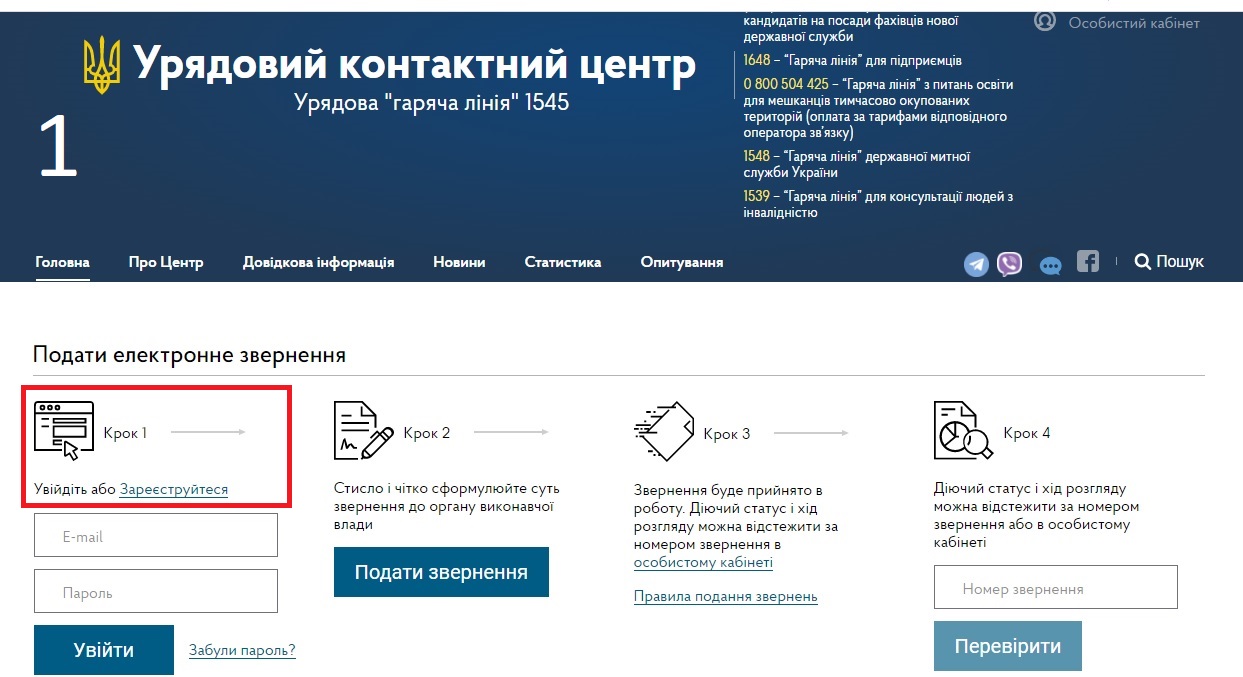Image resolution: width=1243 pixels, height=677 pixels.
Task: Click the Крок 2 document pen icon
Action: click(363, 431)
